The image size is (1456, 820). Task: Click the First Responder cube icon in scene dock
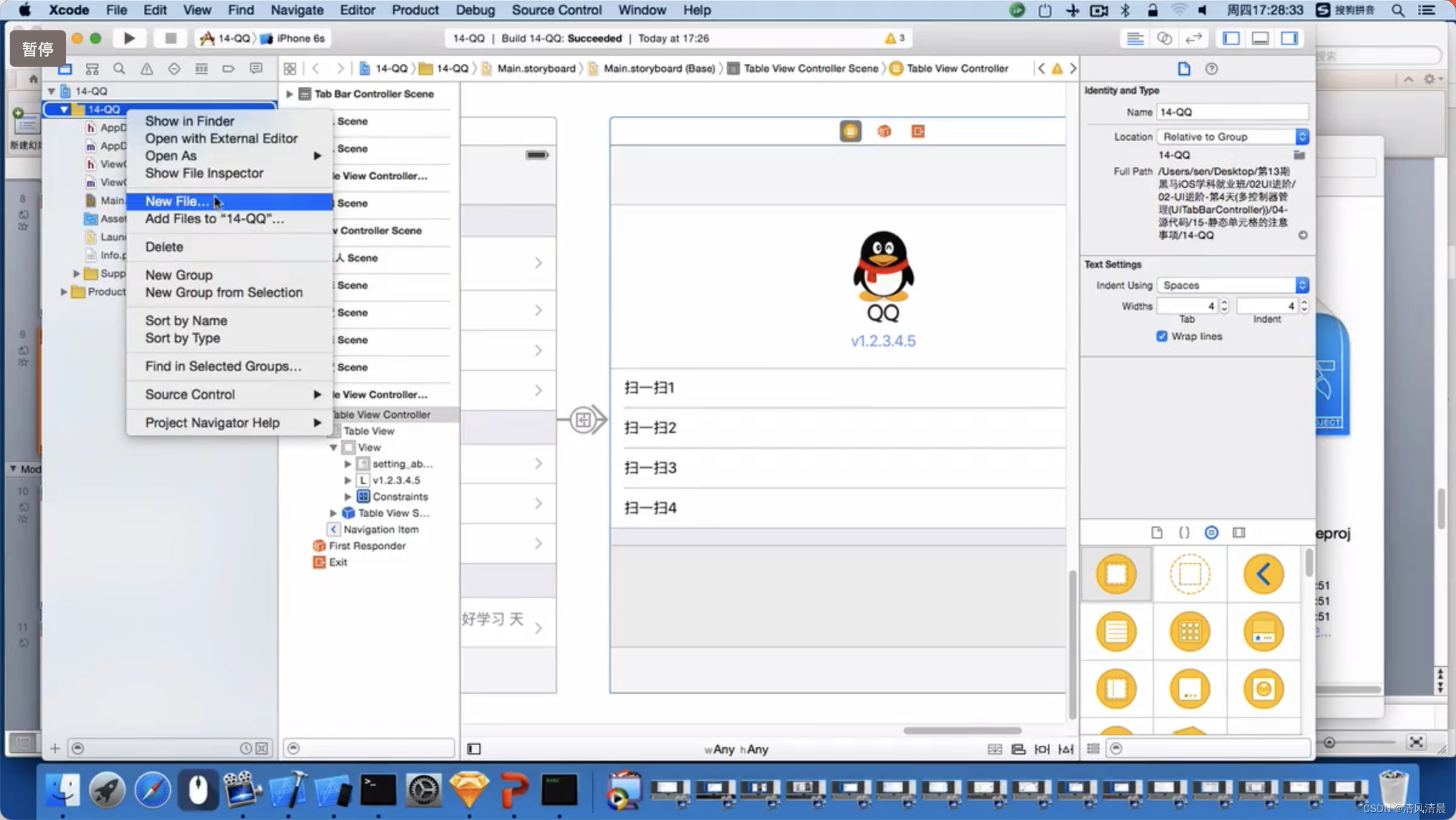pos(885,131)
